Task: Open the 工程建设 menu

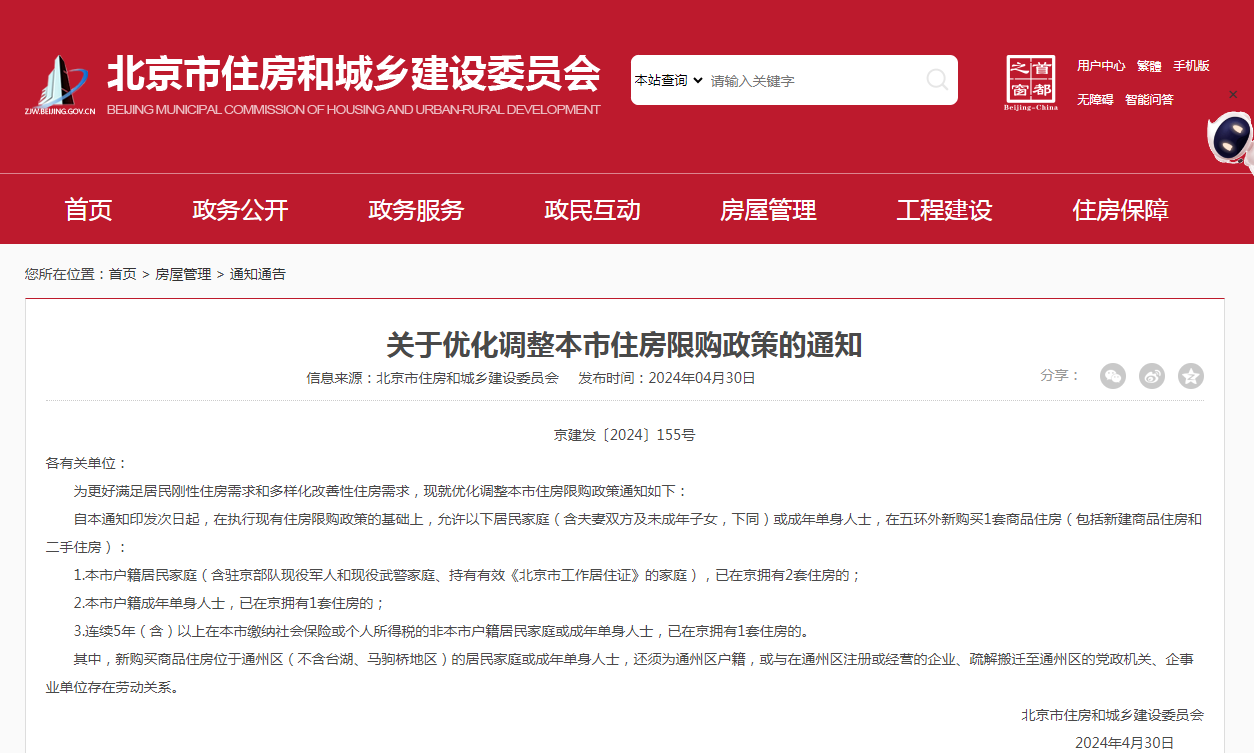Action: (x=944, y=210)
